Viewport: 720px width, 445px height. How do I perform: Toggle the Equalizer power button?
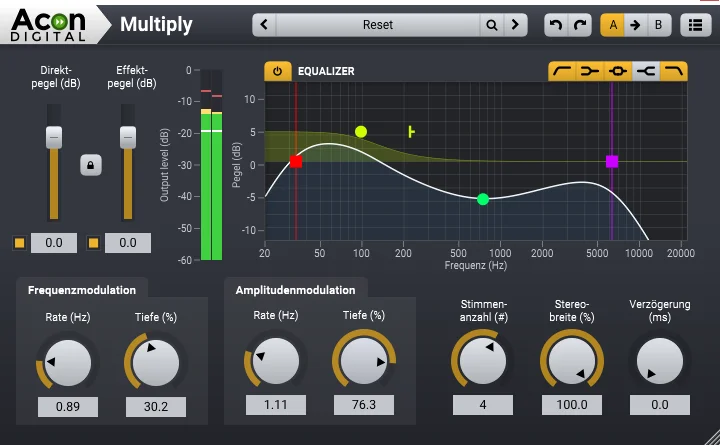pos(277,71)
